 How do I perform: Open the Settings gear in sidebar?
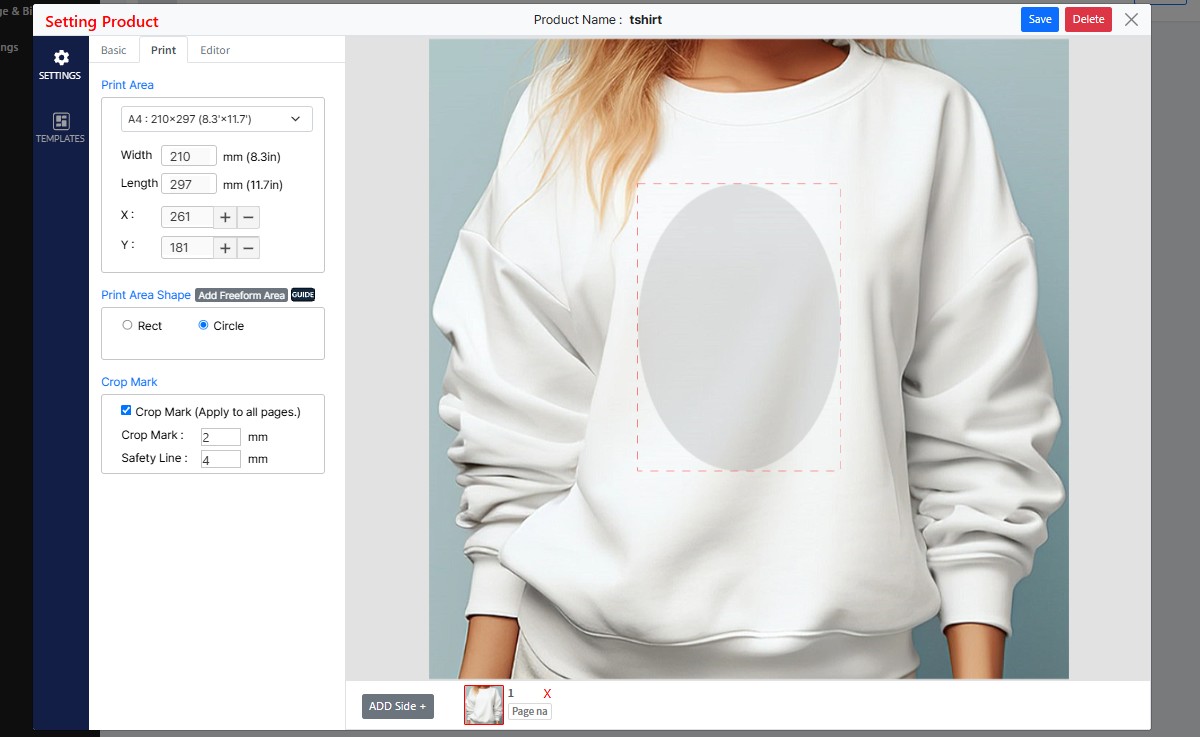click(x=60, y=65)
